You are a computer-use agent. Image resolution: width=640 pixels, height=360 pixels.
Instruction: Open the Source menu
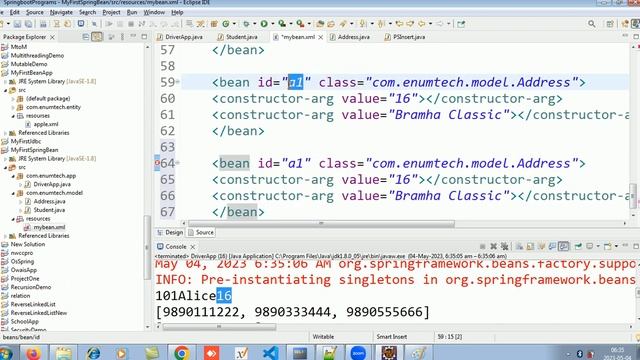[x=35, y=12]
